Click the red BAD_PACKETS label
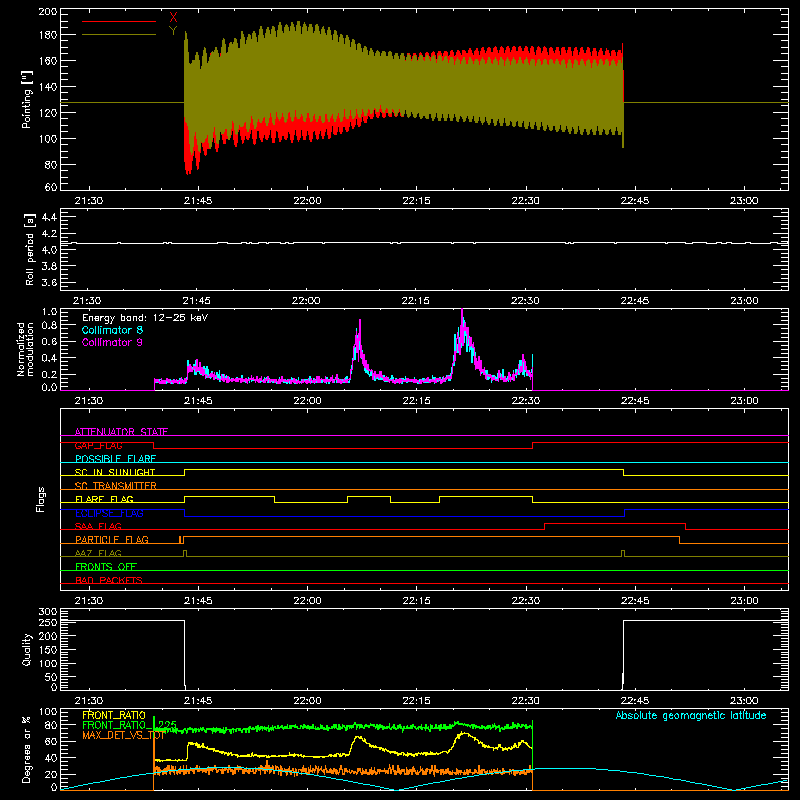This screenshot has width=800, height=800. pos(109,580)
